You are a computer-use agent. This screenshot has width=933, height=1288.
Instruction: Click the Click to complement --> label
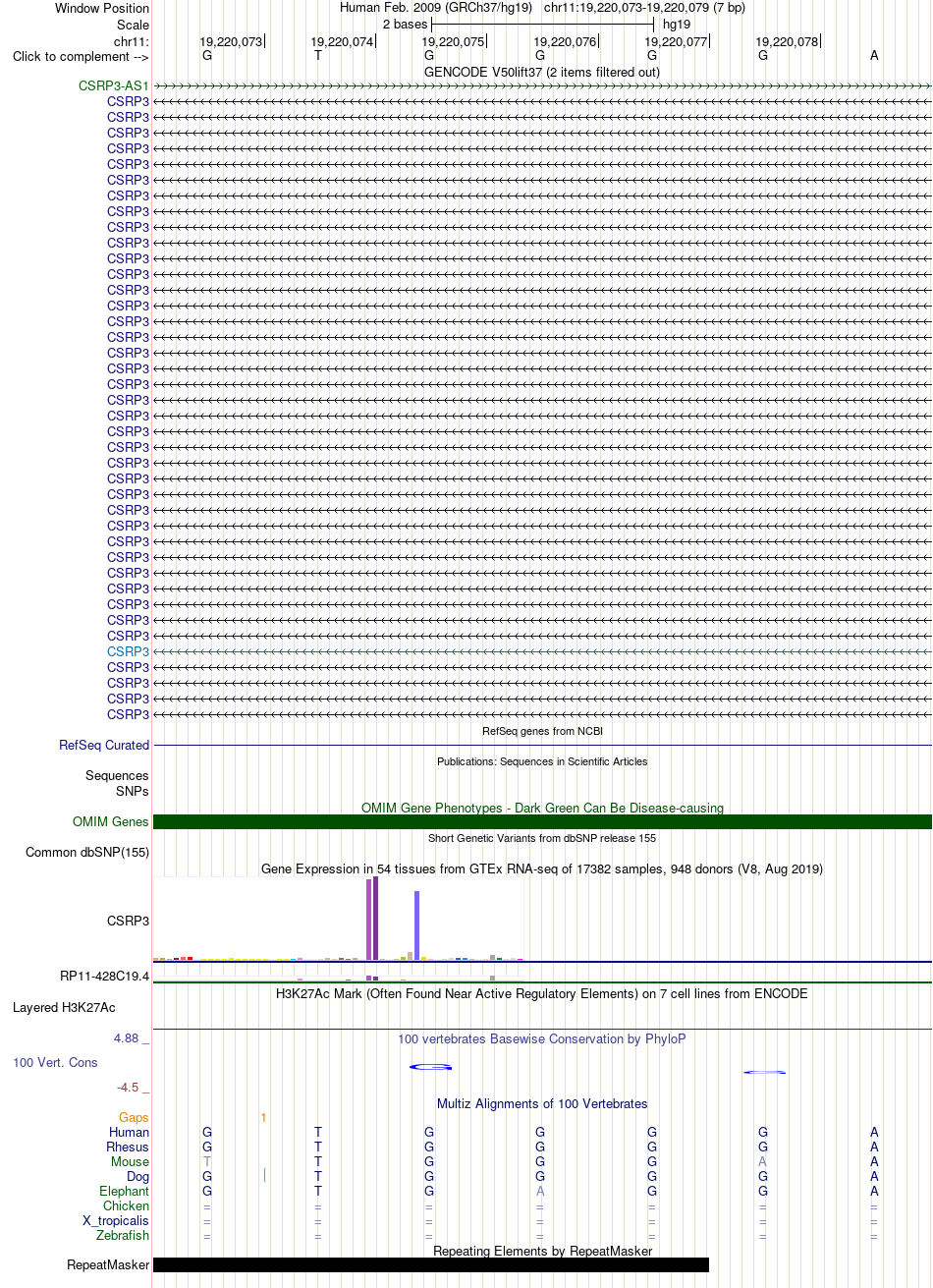(x=82, y=56)
